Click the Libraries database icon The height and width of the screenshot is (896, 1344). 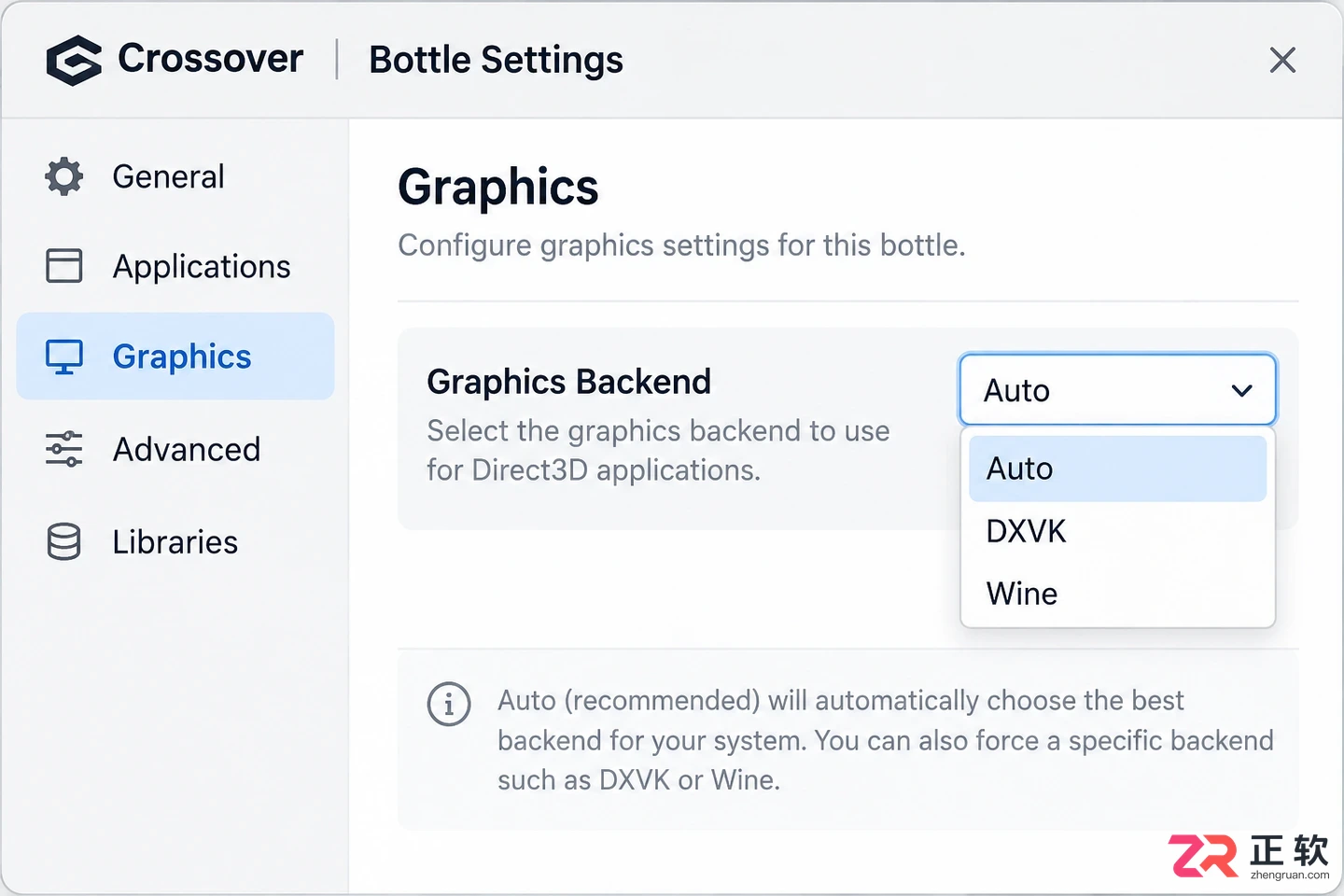(x=64, y=541)
